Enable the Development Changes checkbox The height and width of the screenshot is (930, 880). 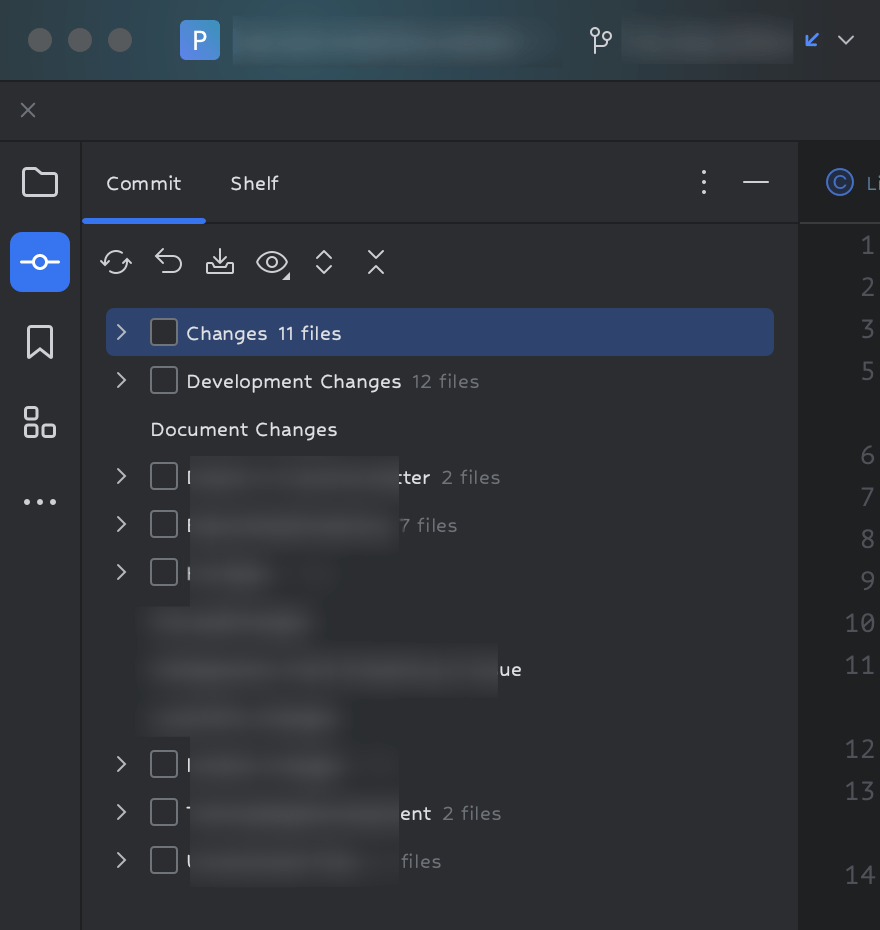pyautogui.click(x=164, y=380)
